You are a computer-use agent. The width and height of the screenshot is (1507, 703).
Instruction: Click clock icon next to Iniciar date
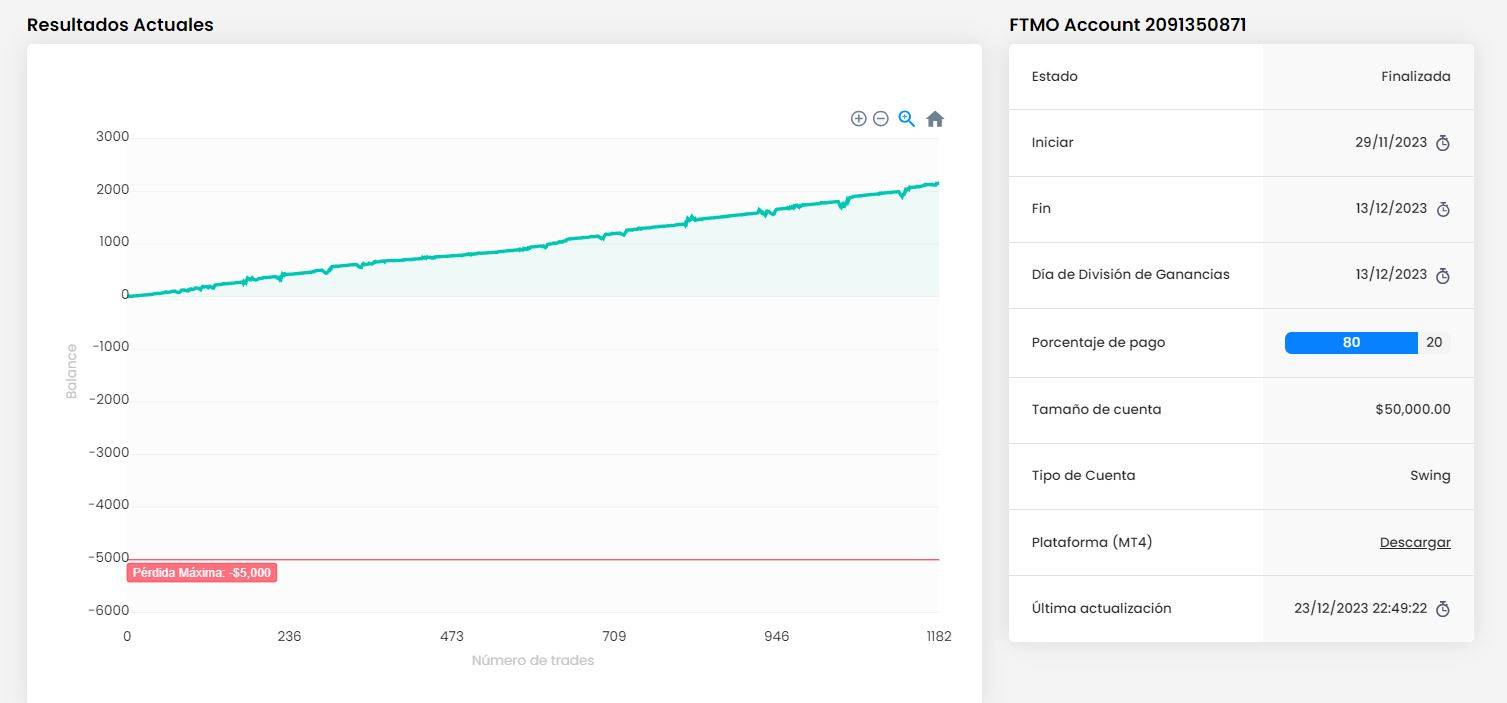[x=1443, y=143]
